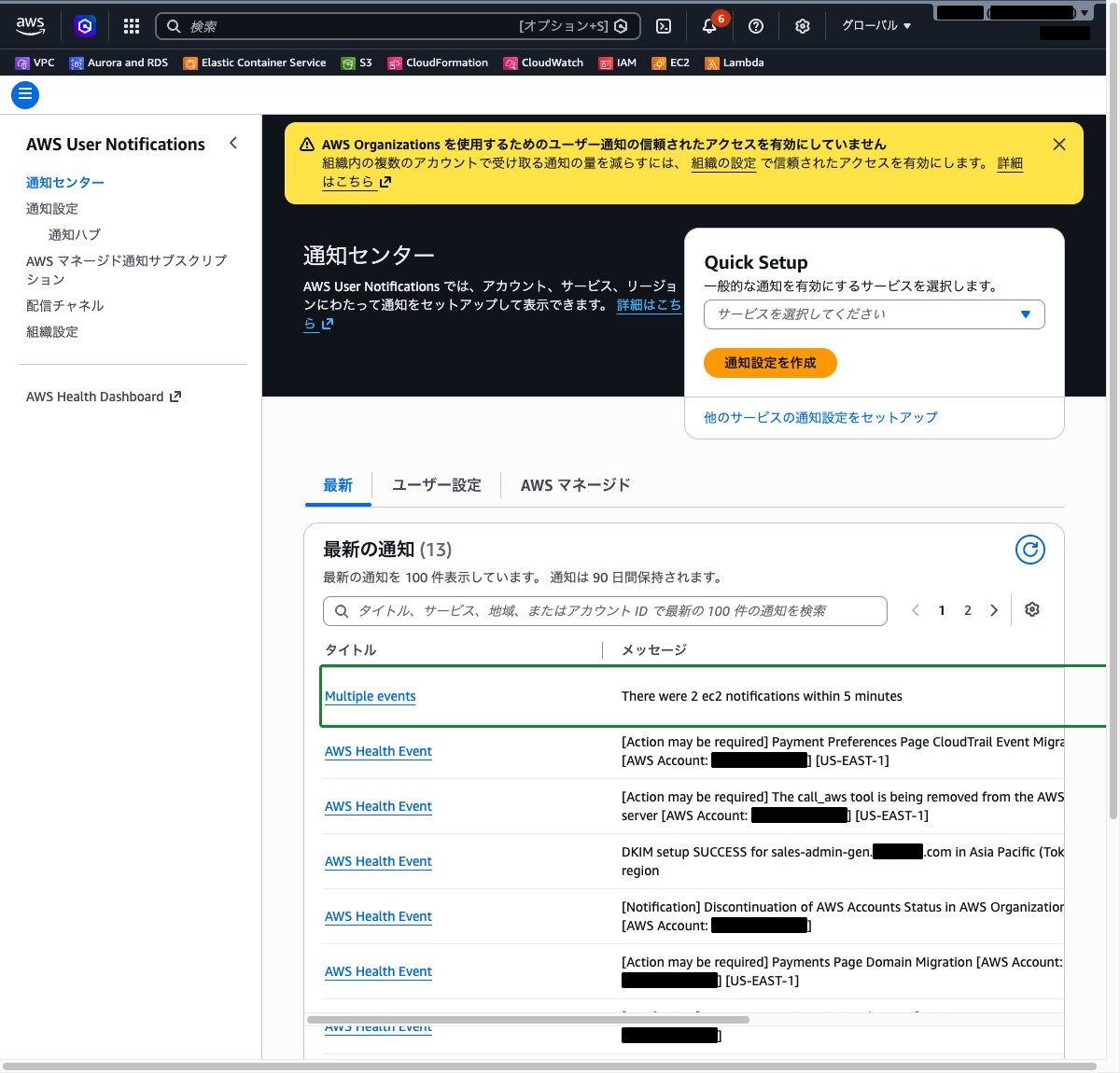
Task: Click the table horizontal scrollbar
Action: (528, 1020)
